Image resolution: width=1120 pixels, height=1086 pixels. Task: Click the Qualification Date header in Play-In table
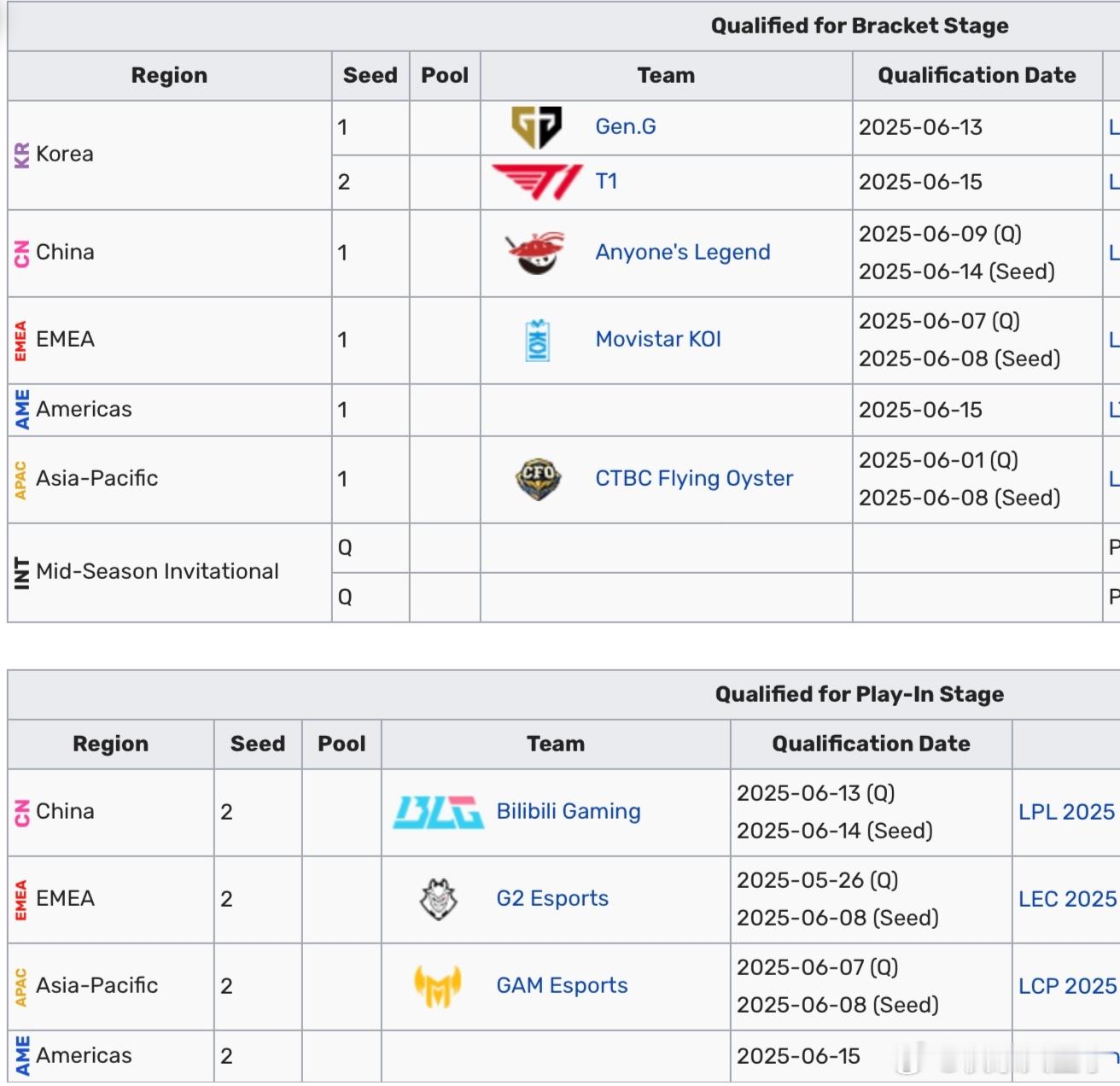871,744
